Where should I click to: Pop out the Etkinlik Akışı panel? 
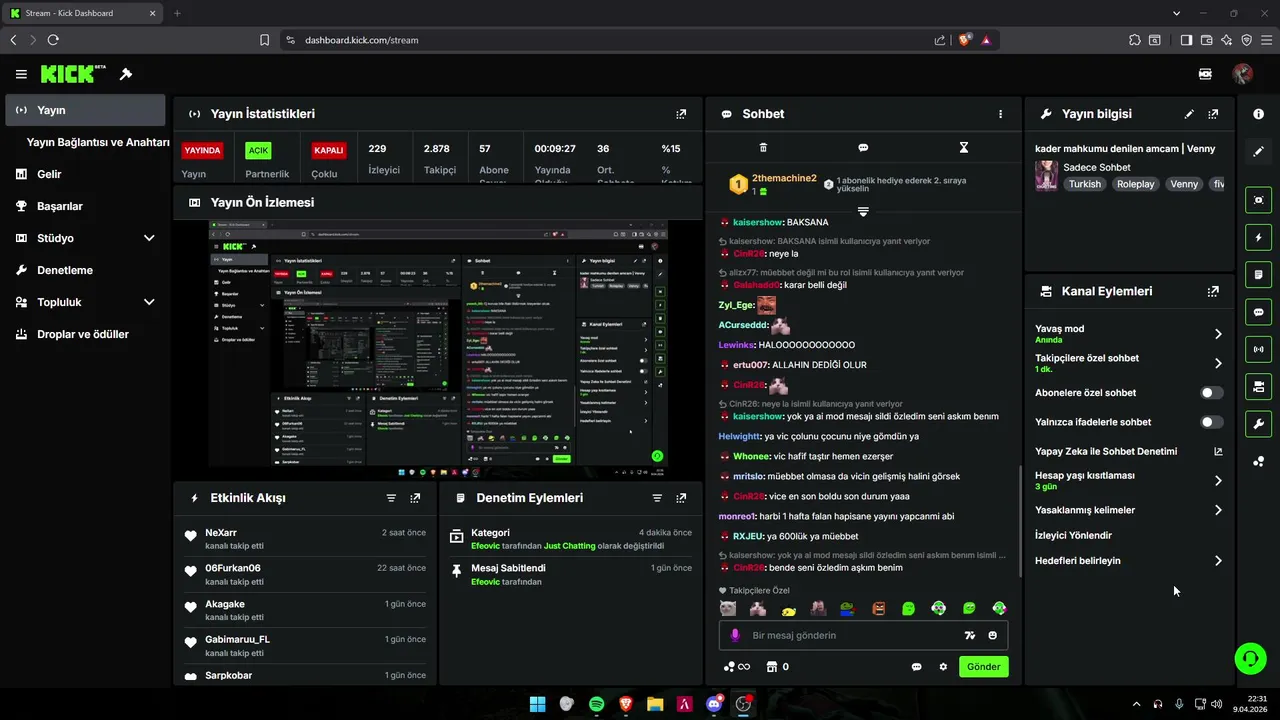pyautogui.click(x=415, y=498)
